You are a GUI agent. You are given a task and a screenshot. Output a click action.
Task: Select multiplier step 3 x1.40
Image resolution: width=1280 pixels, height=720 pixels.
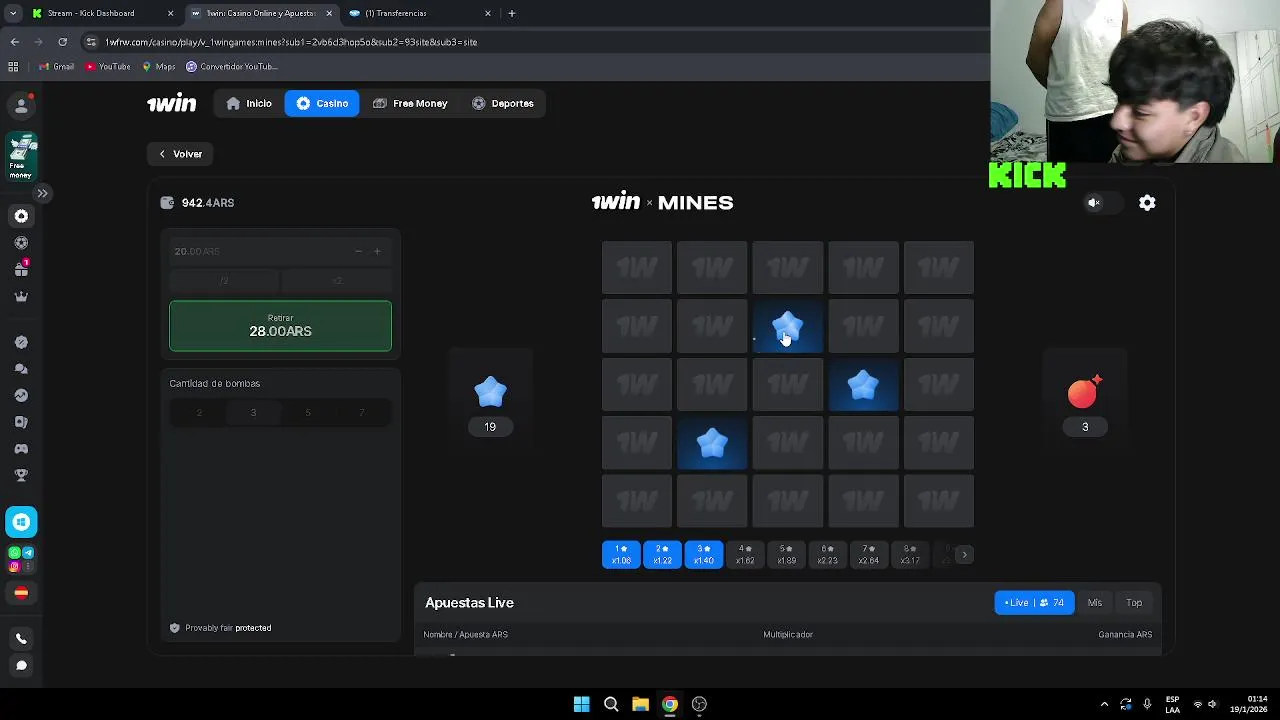pos(704,555)
